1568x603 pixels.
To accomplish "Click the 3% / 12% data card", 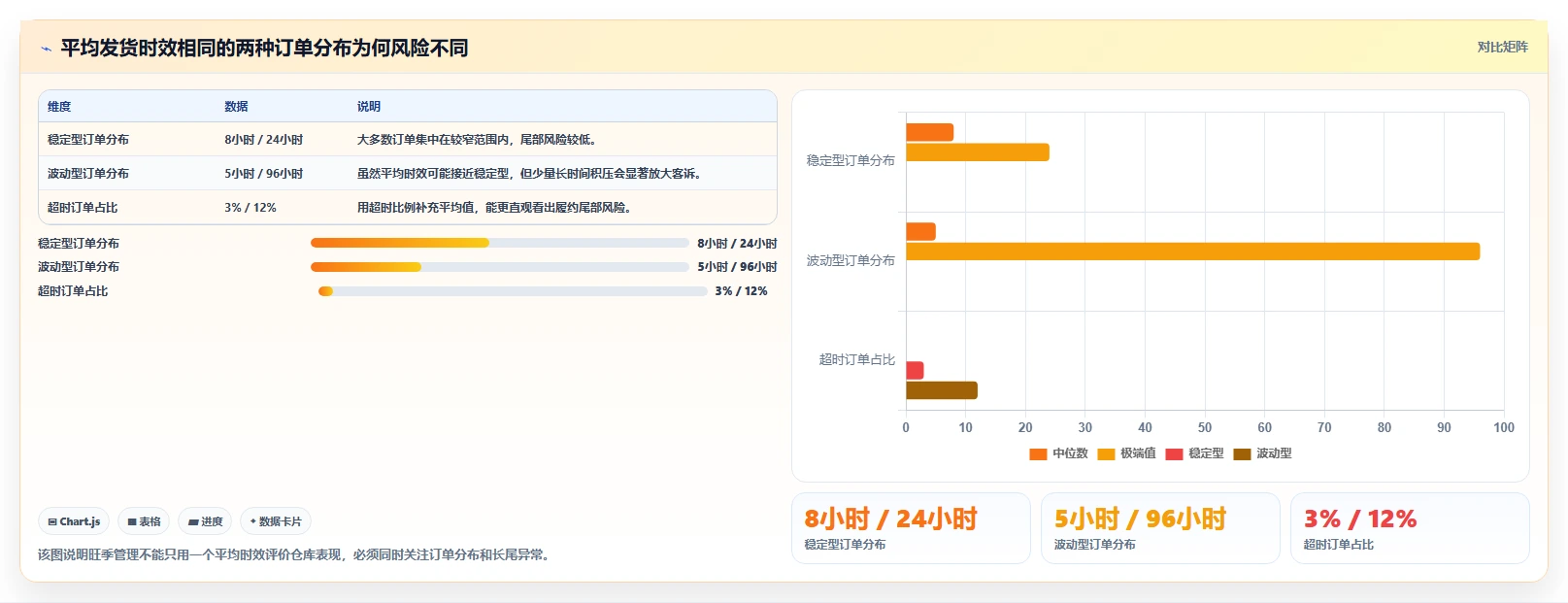I will point(1410,528).
